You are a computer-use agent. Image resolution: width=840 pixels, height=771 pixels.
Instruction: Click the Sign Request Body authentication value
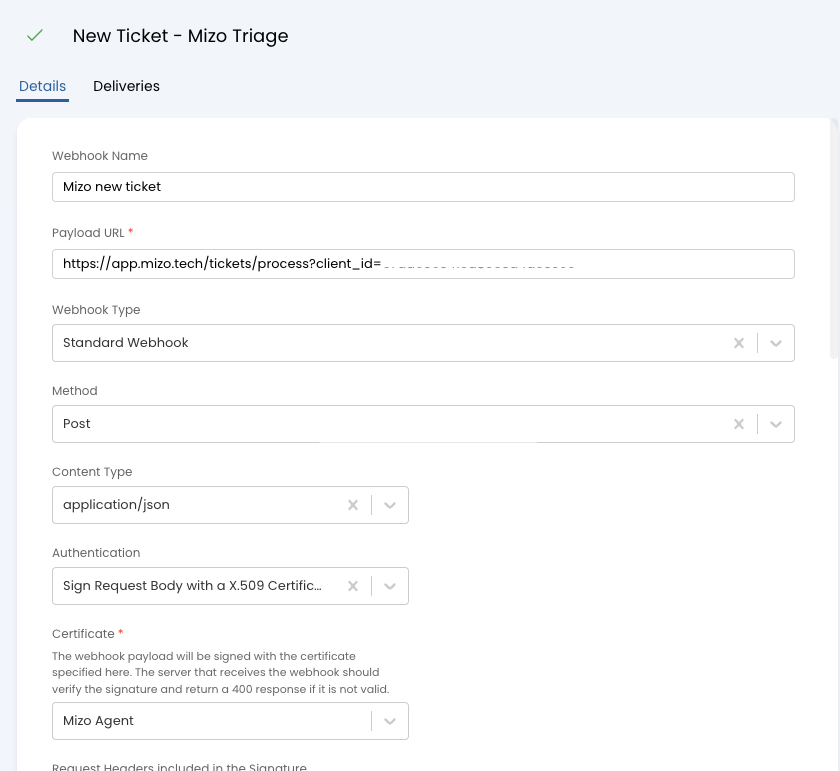(x=192, y=586)
